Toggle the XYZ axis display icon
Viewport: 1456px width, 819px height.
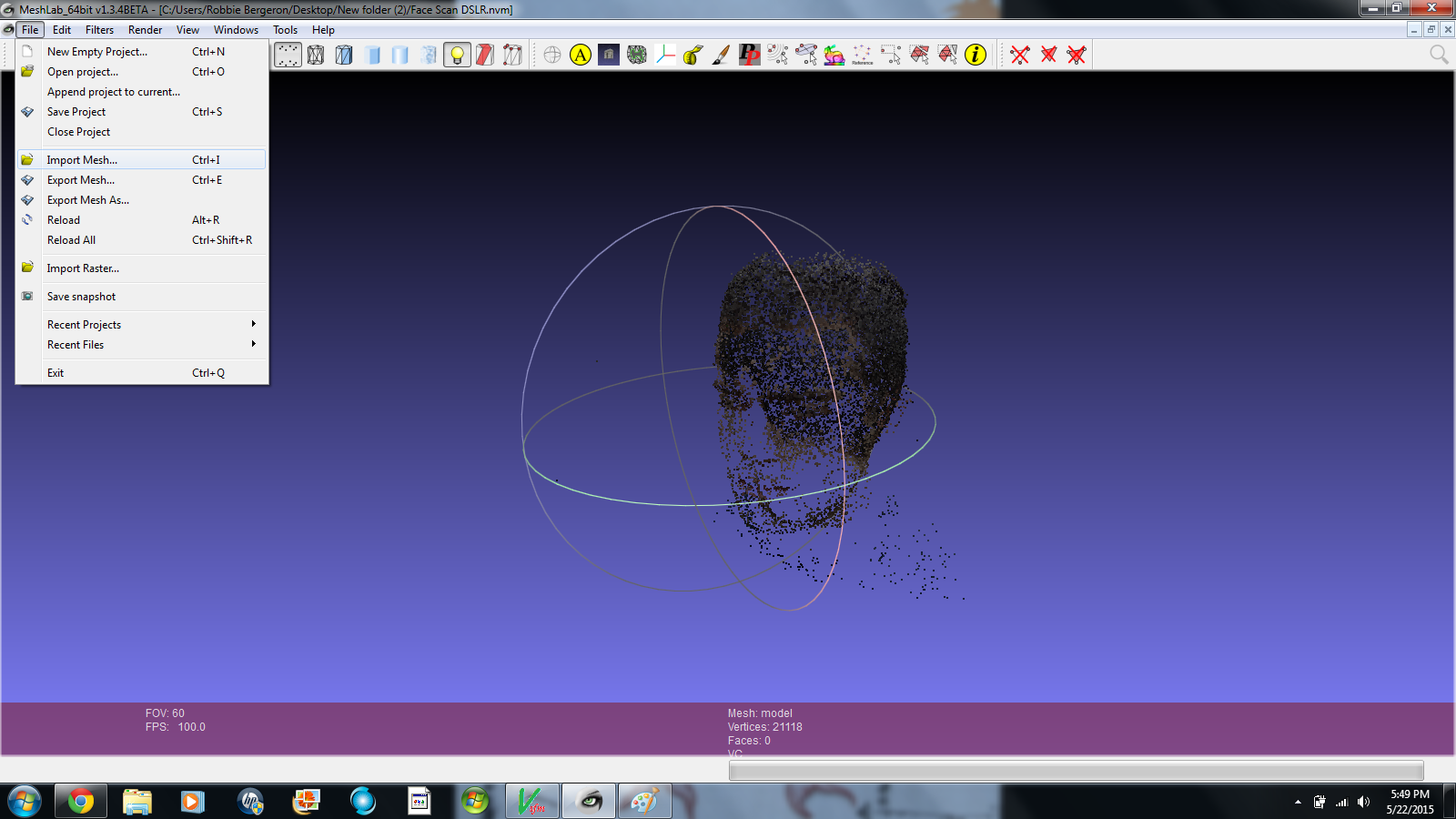665,55
